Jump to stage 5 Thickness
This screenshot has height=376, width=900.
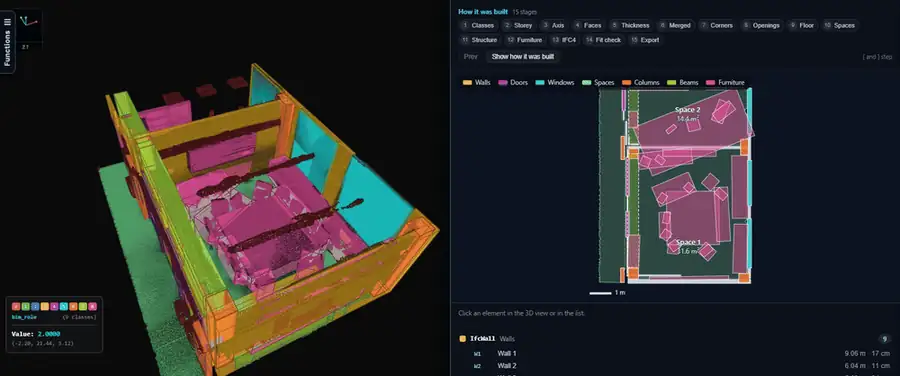click(x=630, y=25)
